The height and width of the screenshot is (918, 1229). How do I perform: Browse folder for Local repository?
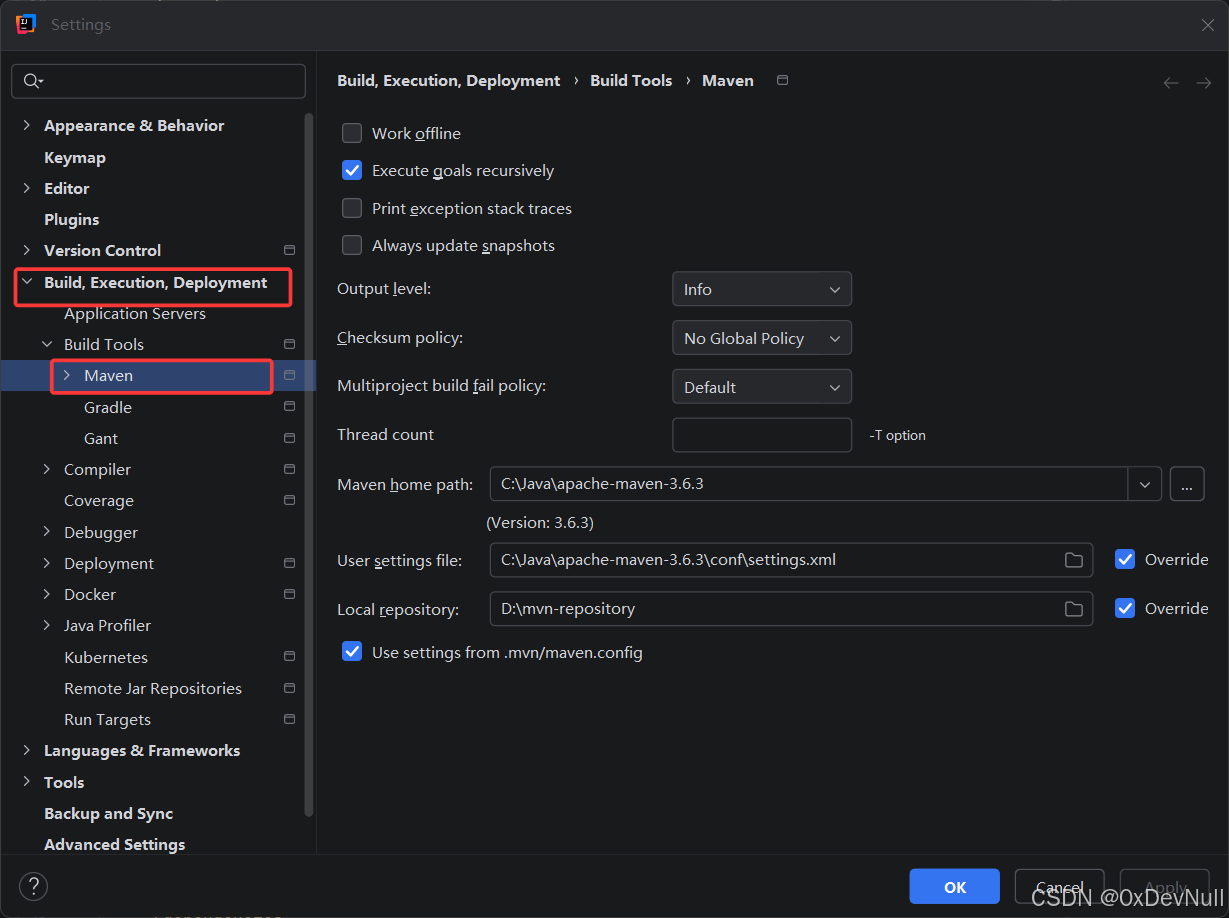pos(1074,609)
